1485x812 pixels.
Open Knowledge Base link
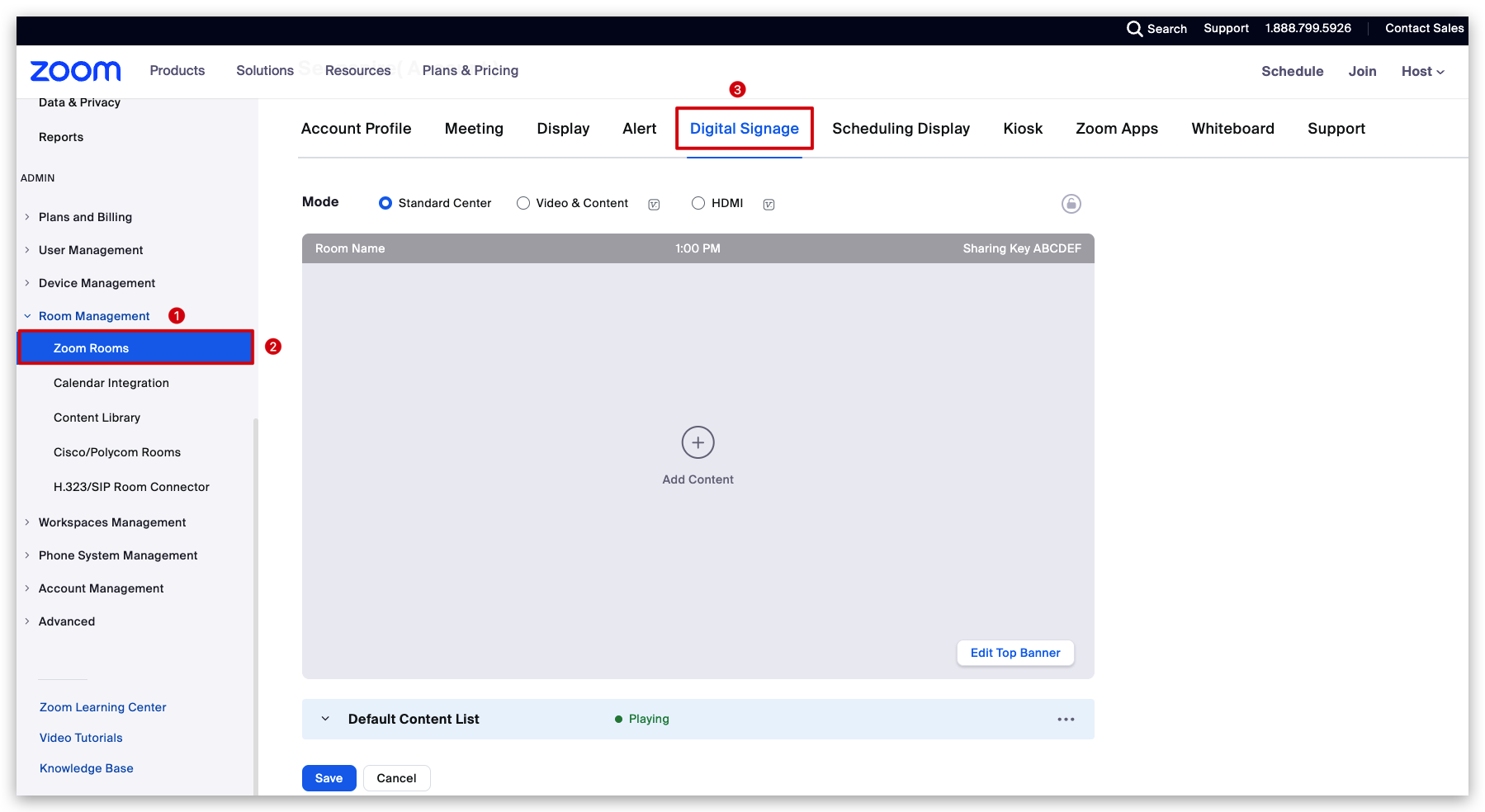[x=87, y=768]
